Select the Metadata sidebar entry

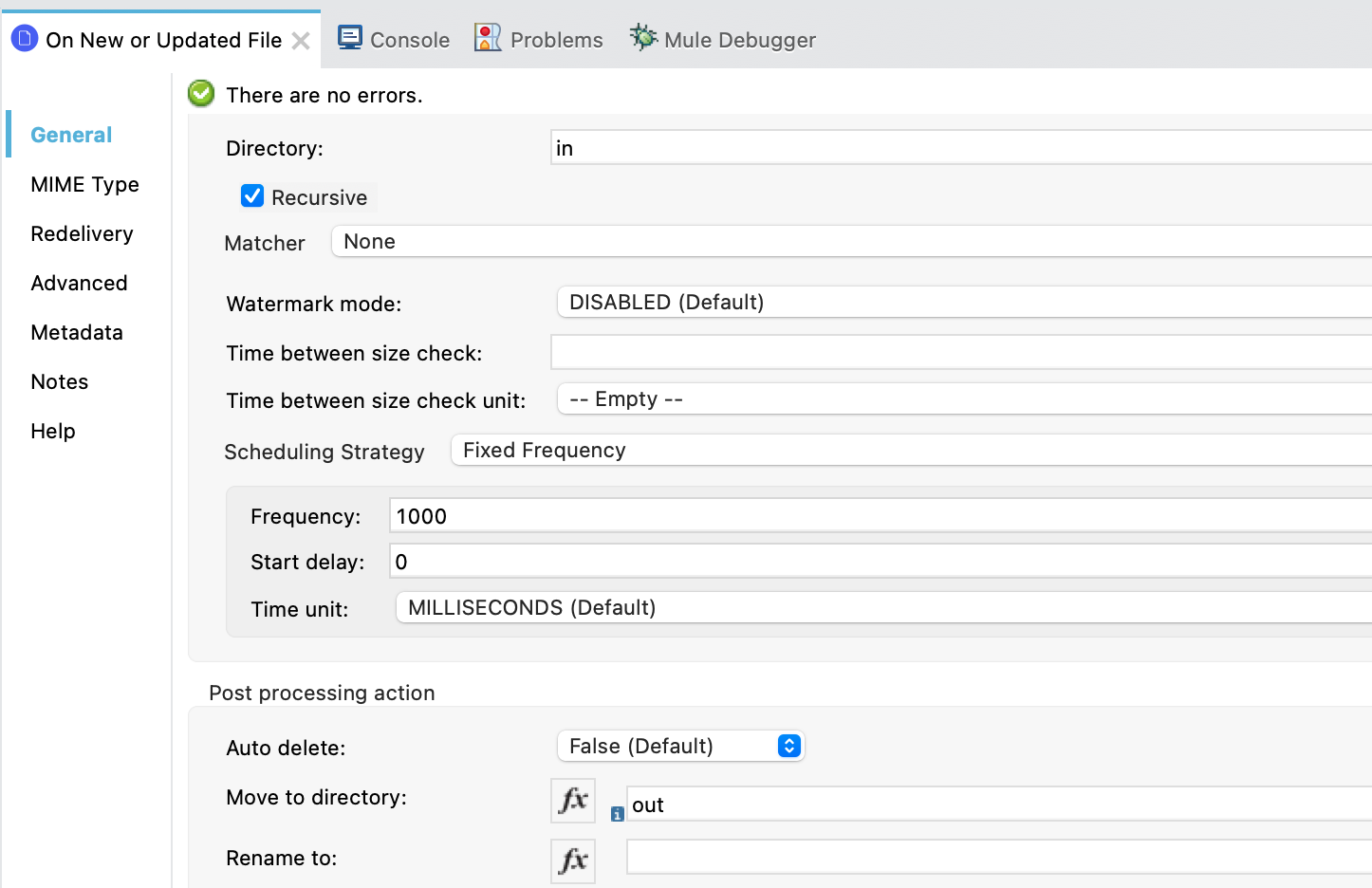click(76, 332)
